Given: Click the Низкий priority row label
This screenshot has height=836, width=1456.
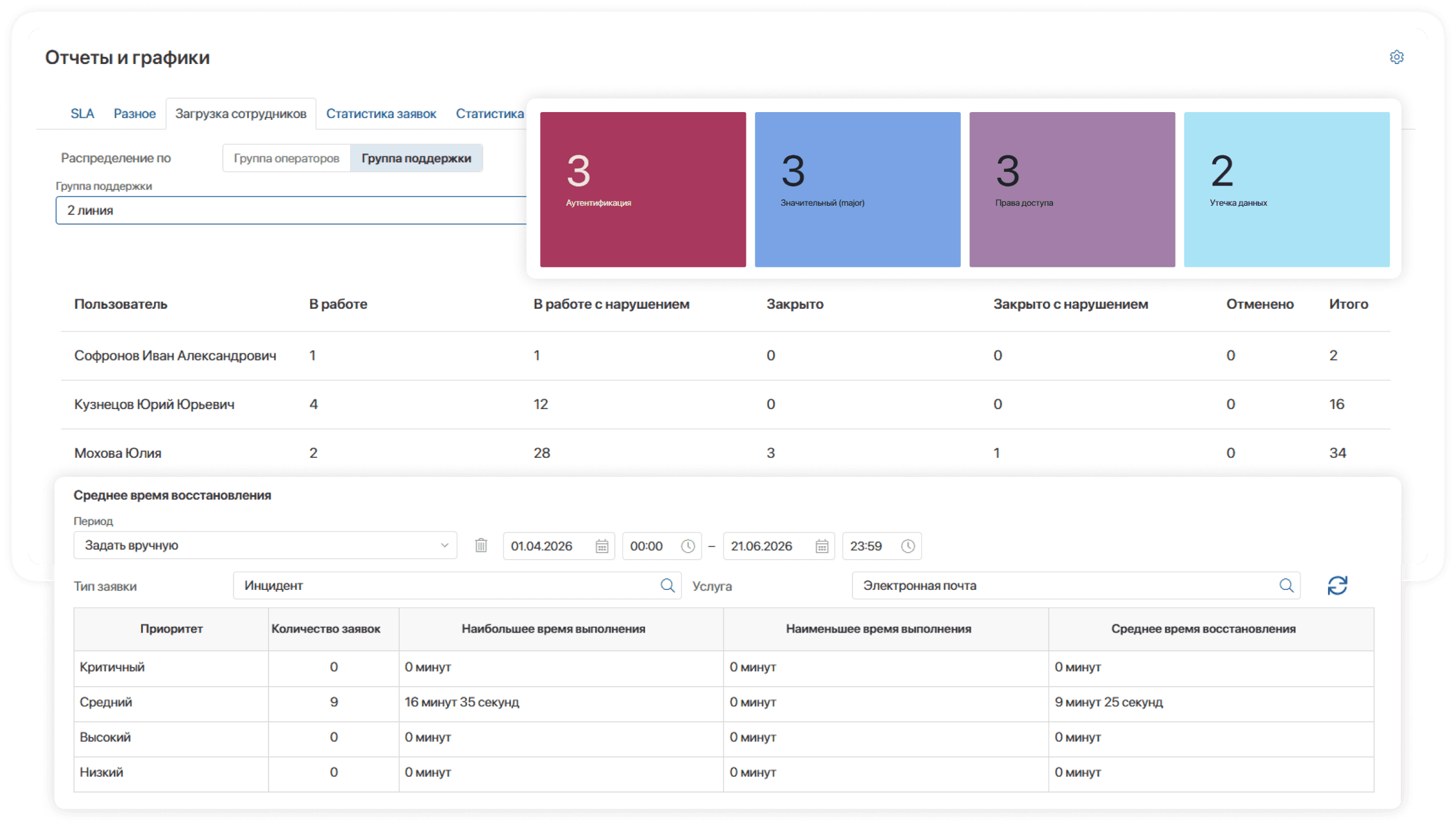Looking at the screenshot, I should tap(101, 772).
